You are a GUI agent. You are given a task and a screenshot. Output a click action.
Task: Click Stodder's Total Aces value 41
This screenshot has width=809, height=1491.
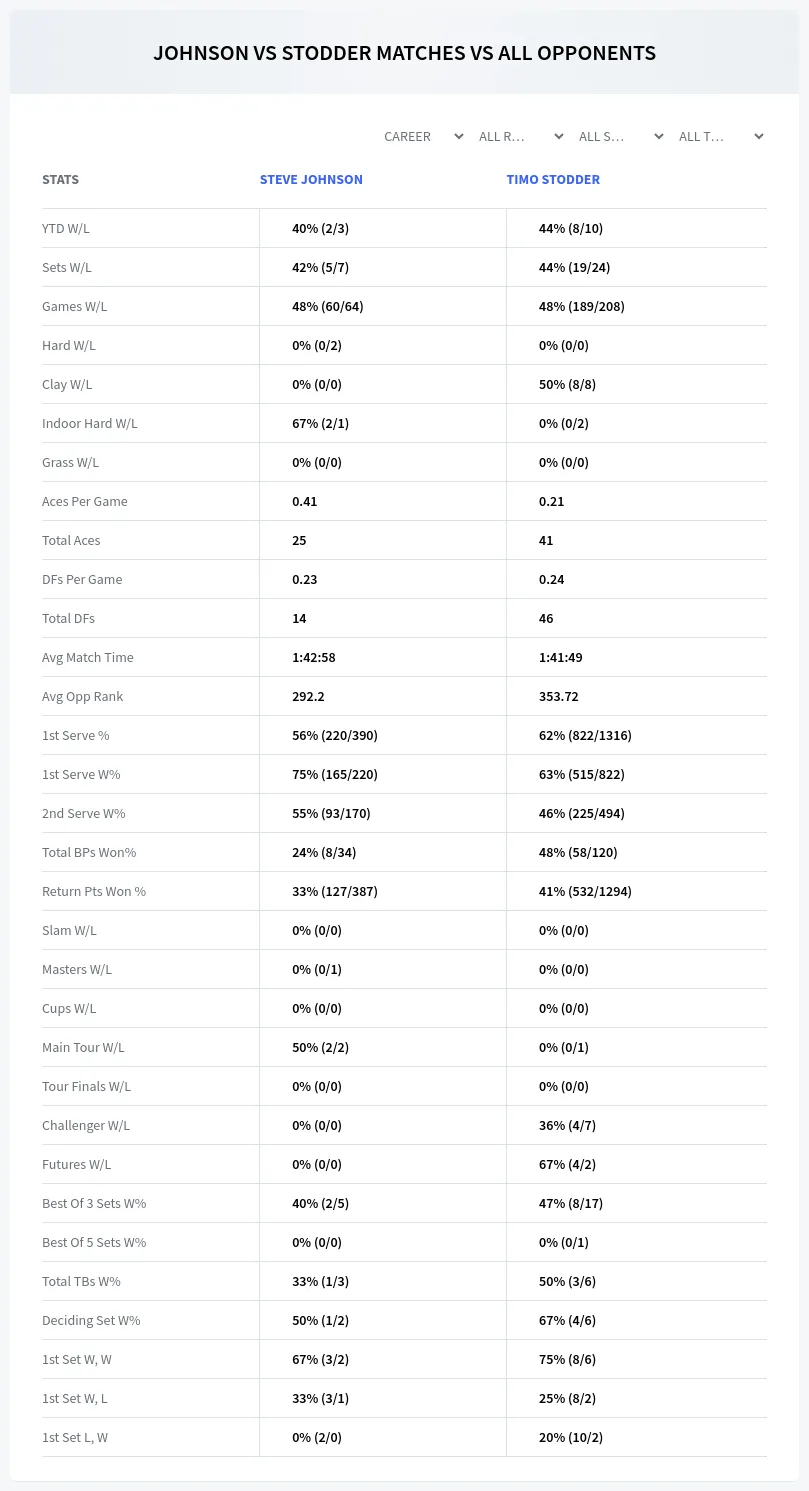[x=546, y=540]
